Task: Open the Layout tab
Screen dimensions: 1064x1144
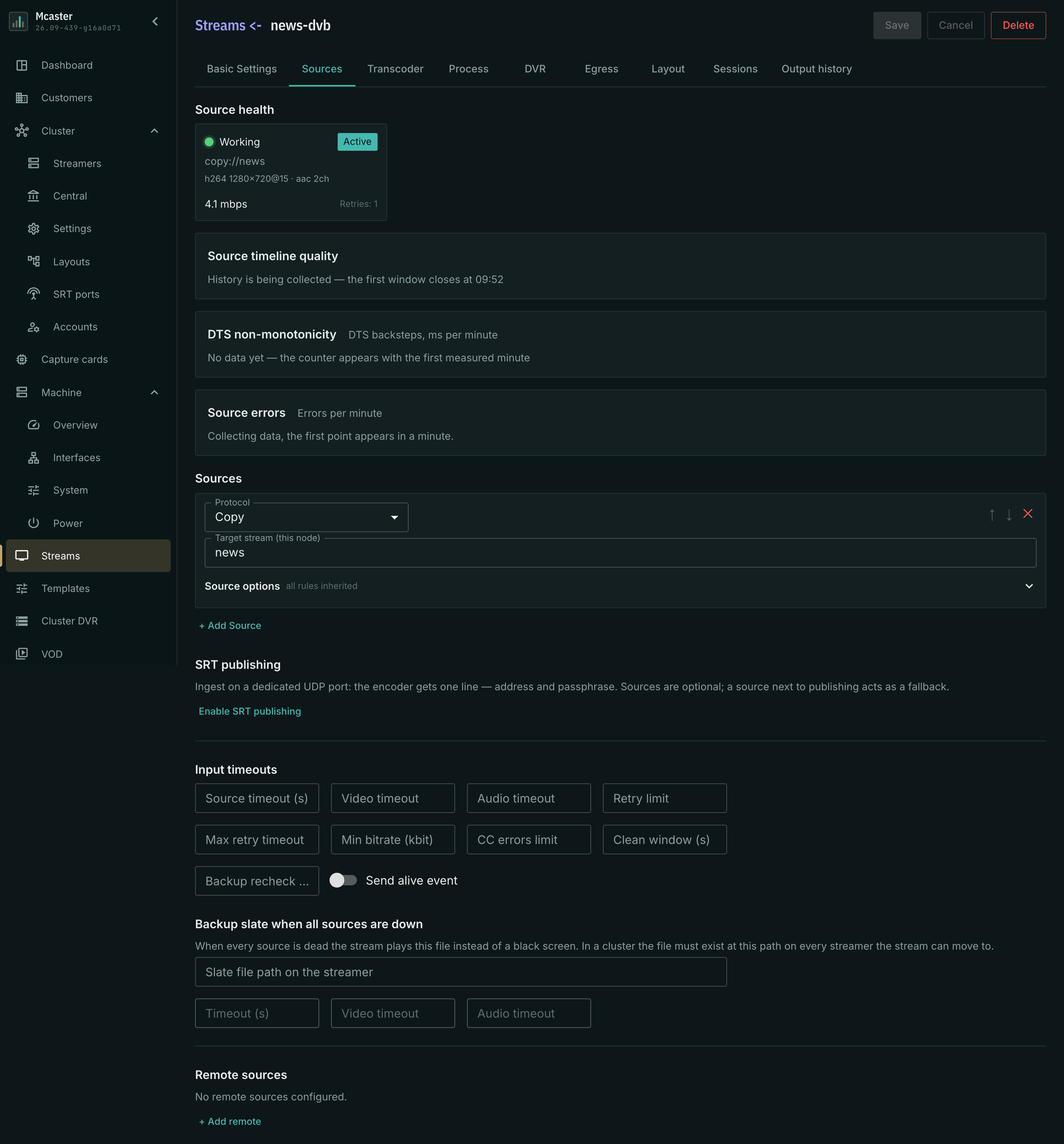Action: 668,69
